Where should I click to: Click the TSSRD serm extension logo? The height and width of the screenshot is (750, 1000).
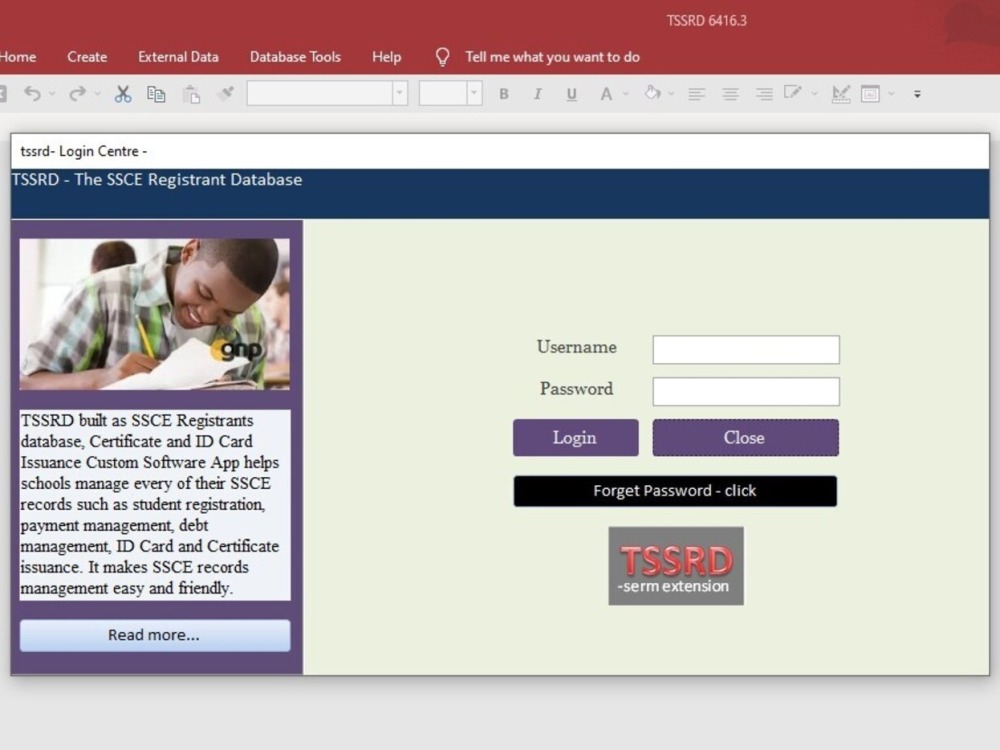676,566
